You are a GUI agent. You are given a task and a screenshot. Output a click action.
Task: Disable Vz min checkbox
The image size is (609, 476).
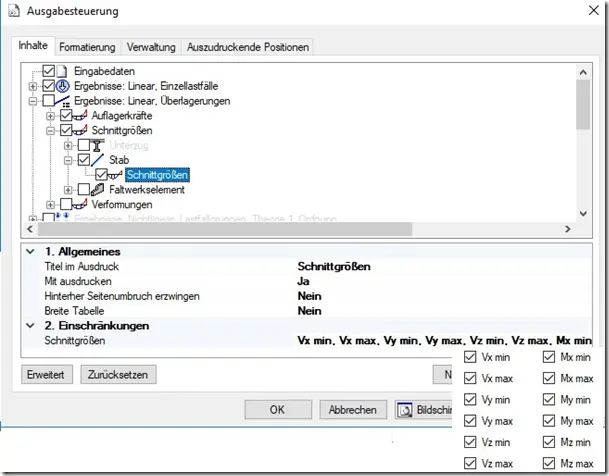[470, 442]
